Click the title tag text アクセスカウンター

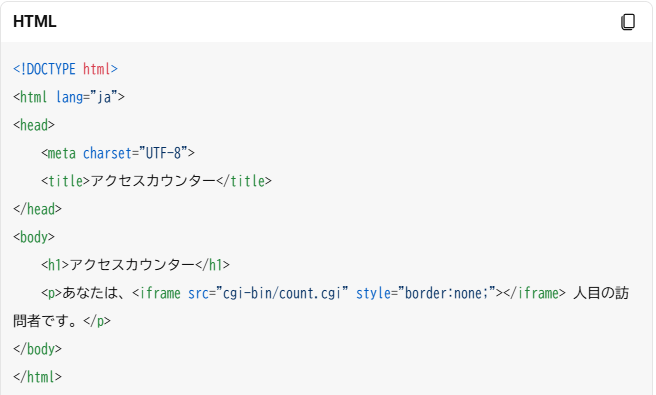pyautogui.click(x=153, y=181)
